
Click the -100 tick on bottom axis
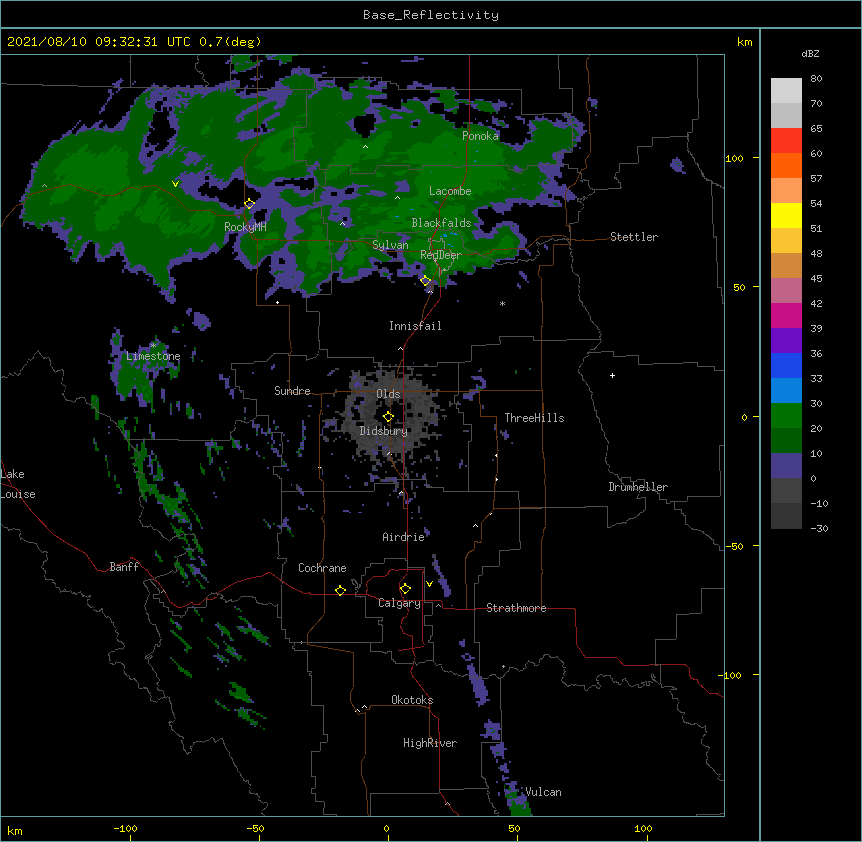tap(125, 828)
